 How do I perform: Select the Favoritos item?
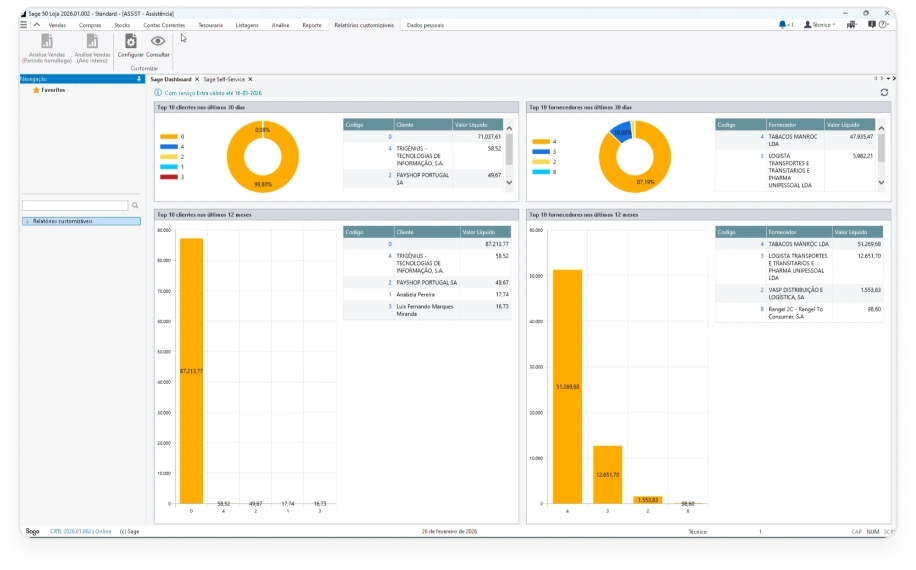click(53, 90)
